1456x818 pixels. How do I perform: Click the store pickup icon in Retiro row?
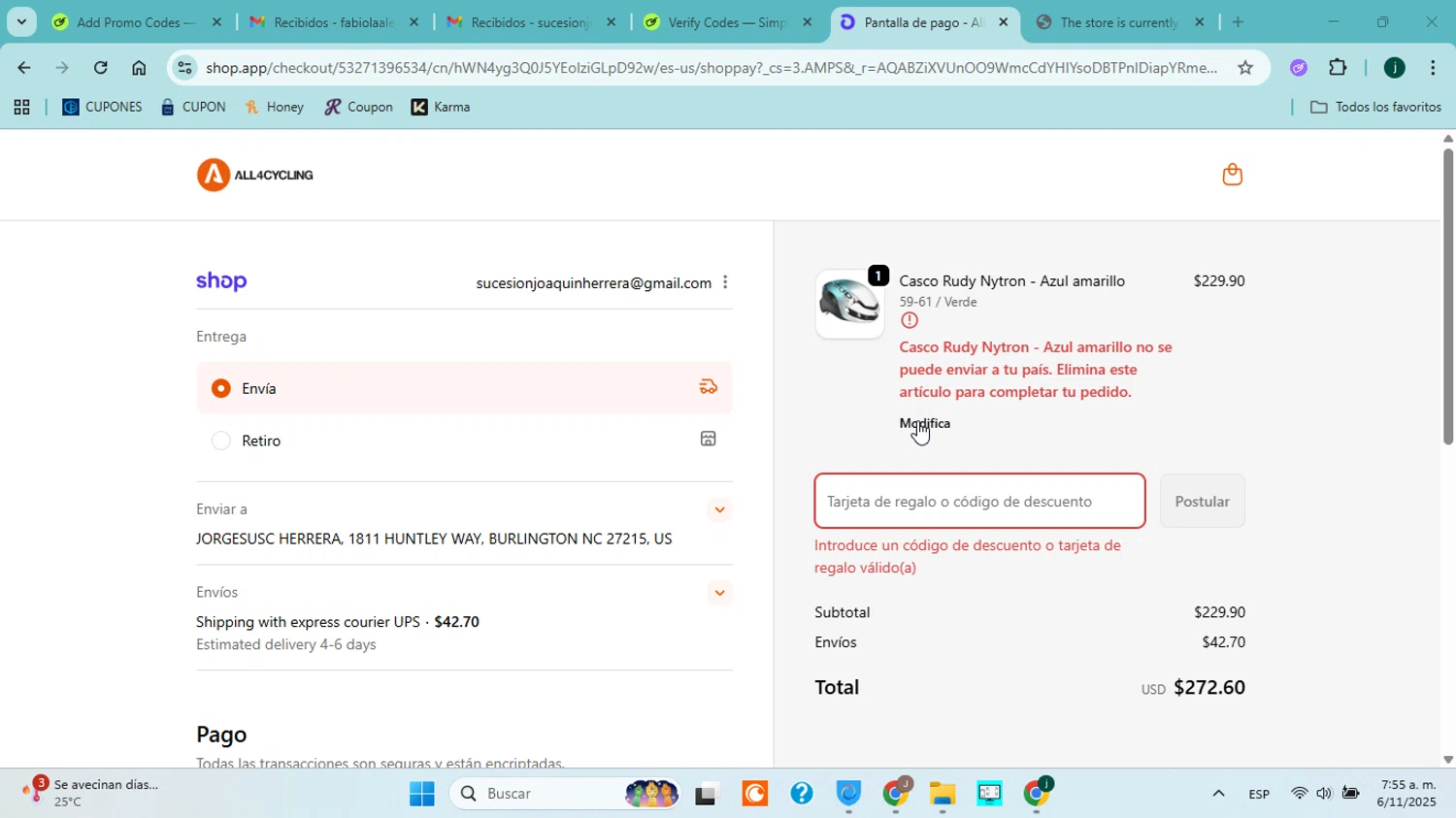coord(709,440)
